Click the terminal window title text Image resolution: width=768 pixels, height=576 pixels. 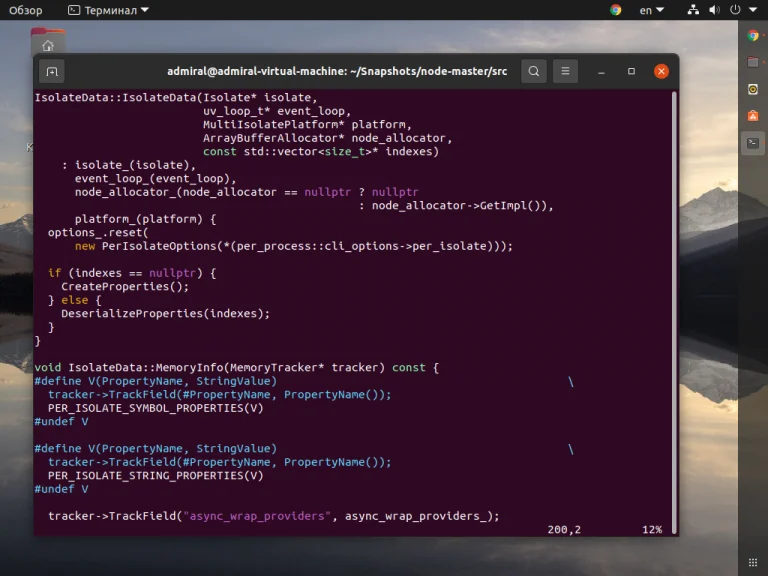pyautogui.click(x=337, y=72)
